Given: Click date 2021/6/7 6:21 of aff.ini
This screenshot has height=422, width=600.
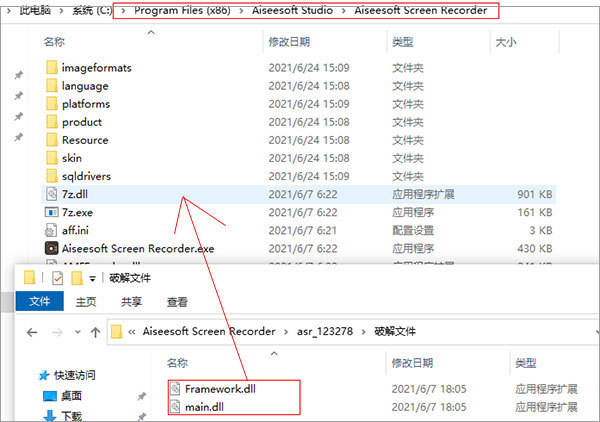Looking at the screenshot, I should click(x=303, y=230).
